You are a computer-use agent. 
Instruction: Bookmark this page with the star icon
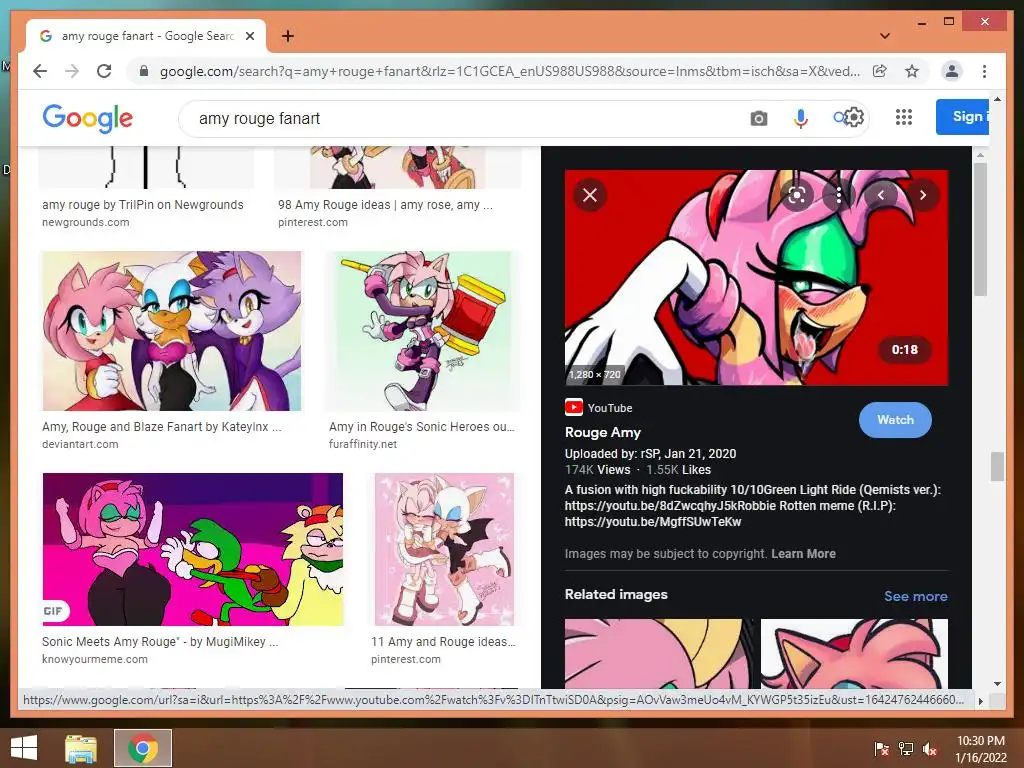[912, 71]
